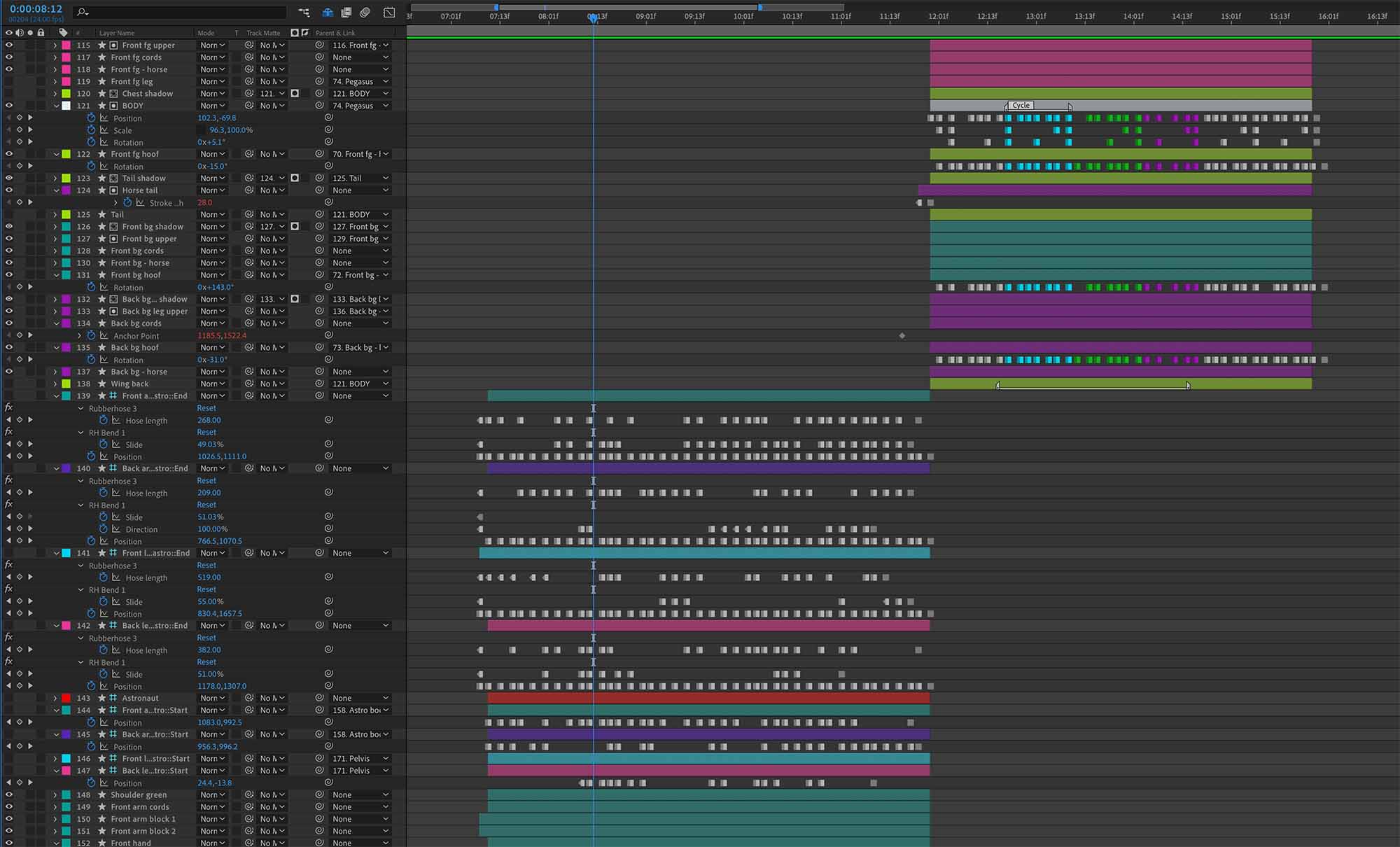Image resolution: width=1400 pixels, height=847 pixels.
Task: Expand the Tail layer 125
Action: point(55,214)
